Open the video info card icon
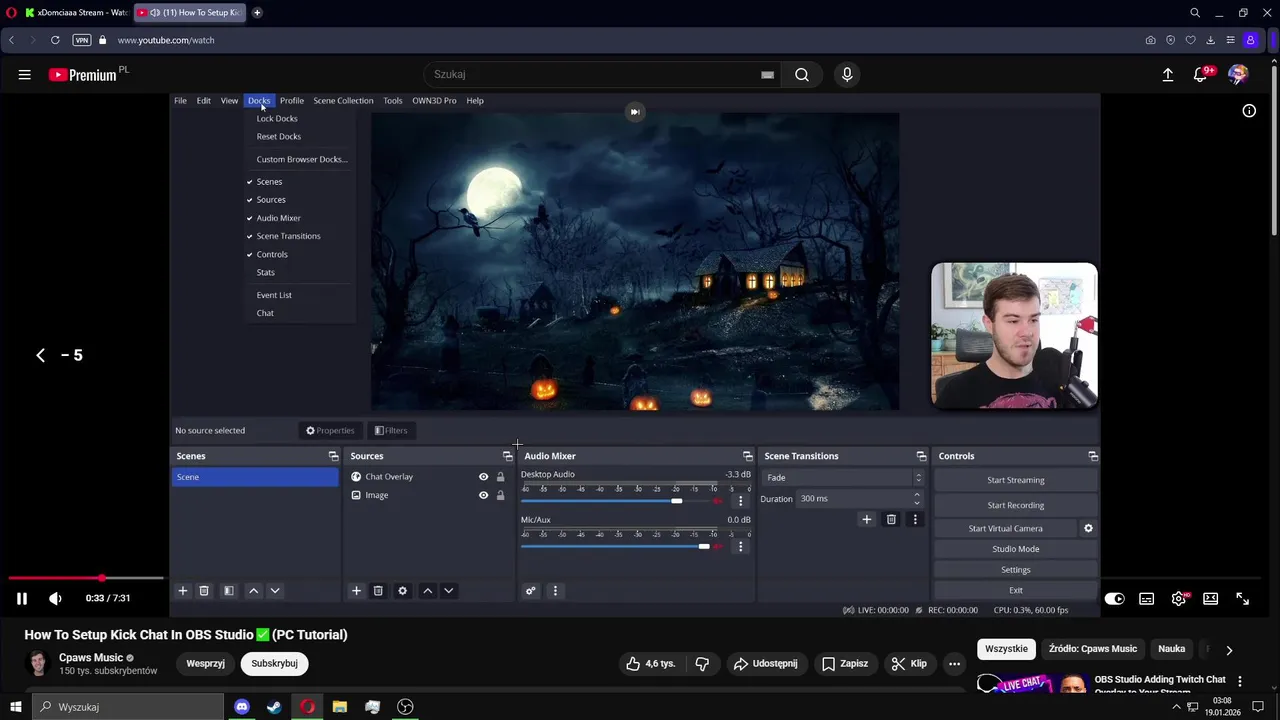The height and width of the screenshot is (720, 1280). pyautogui.click(x=1249, y=111)
